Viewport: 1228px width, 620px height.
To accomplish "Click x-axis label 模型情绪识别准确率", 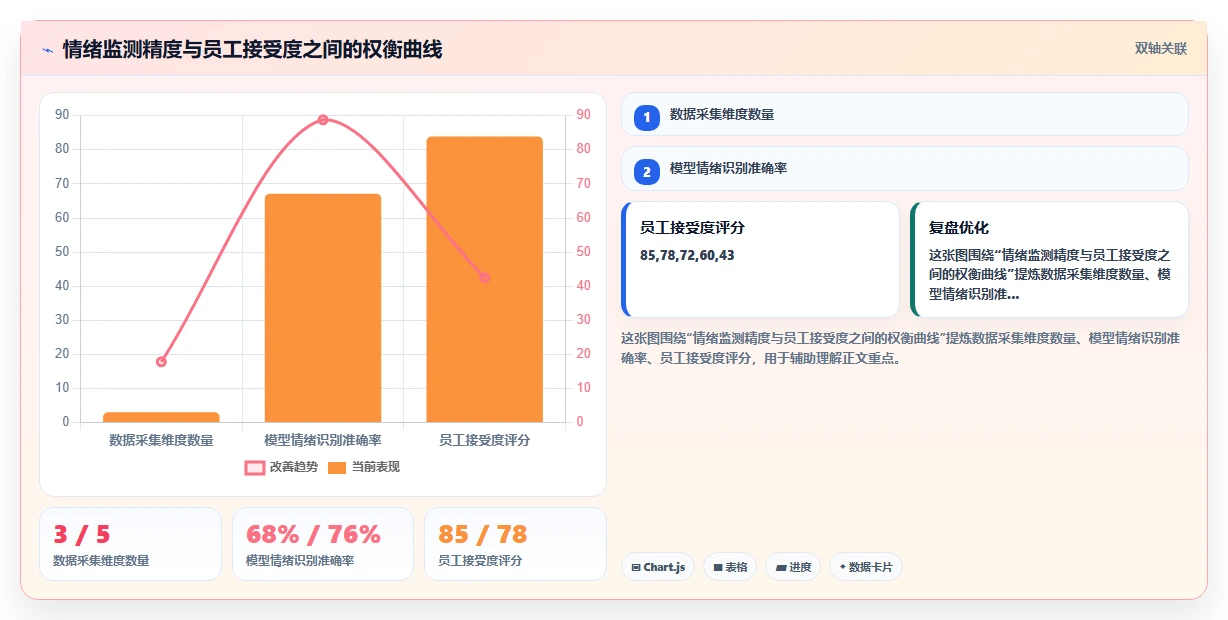I will tap(323, 440).
